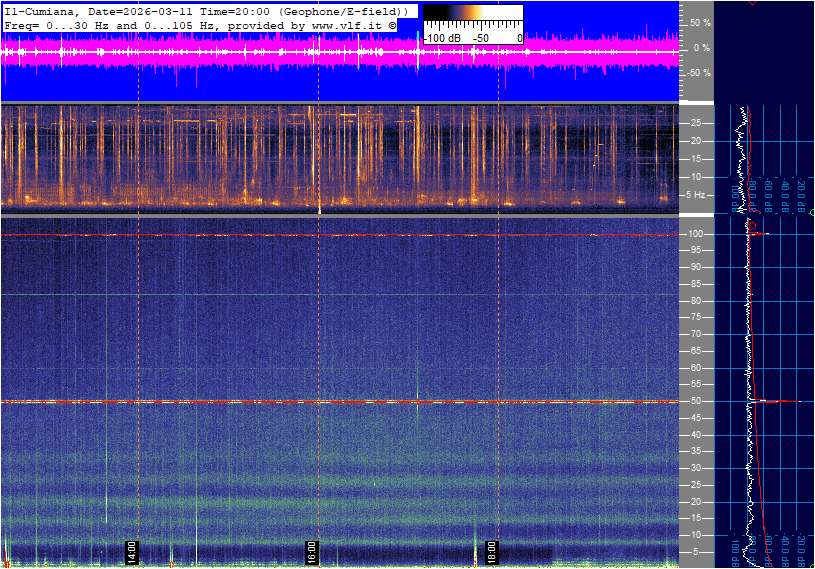Click the 25 Hz tick on geophone axis
The width and height of the screenshot is (815, 569).
pyautogui.click(x=697, y=123)
